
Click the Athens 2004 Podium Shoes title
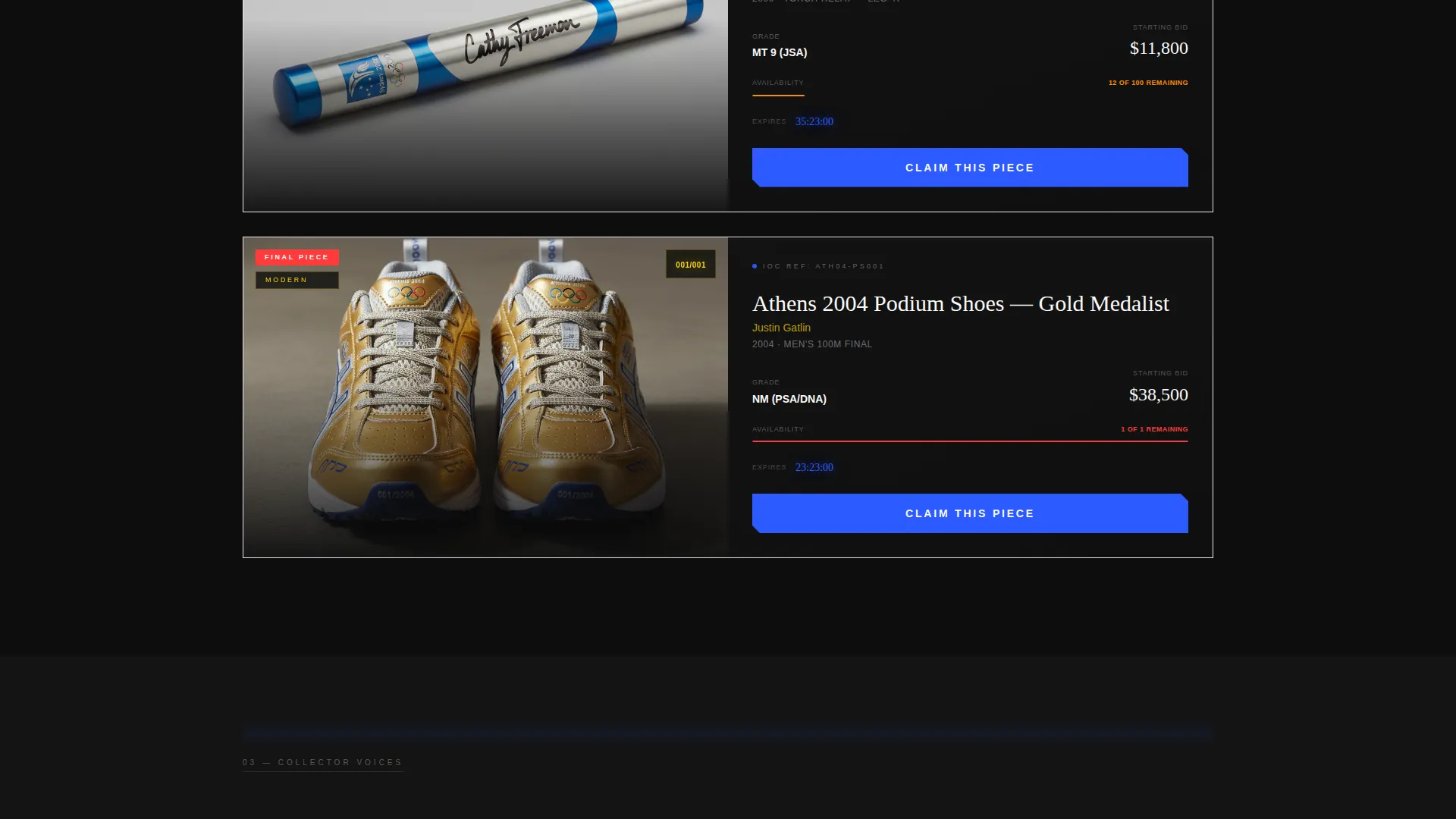961,303
